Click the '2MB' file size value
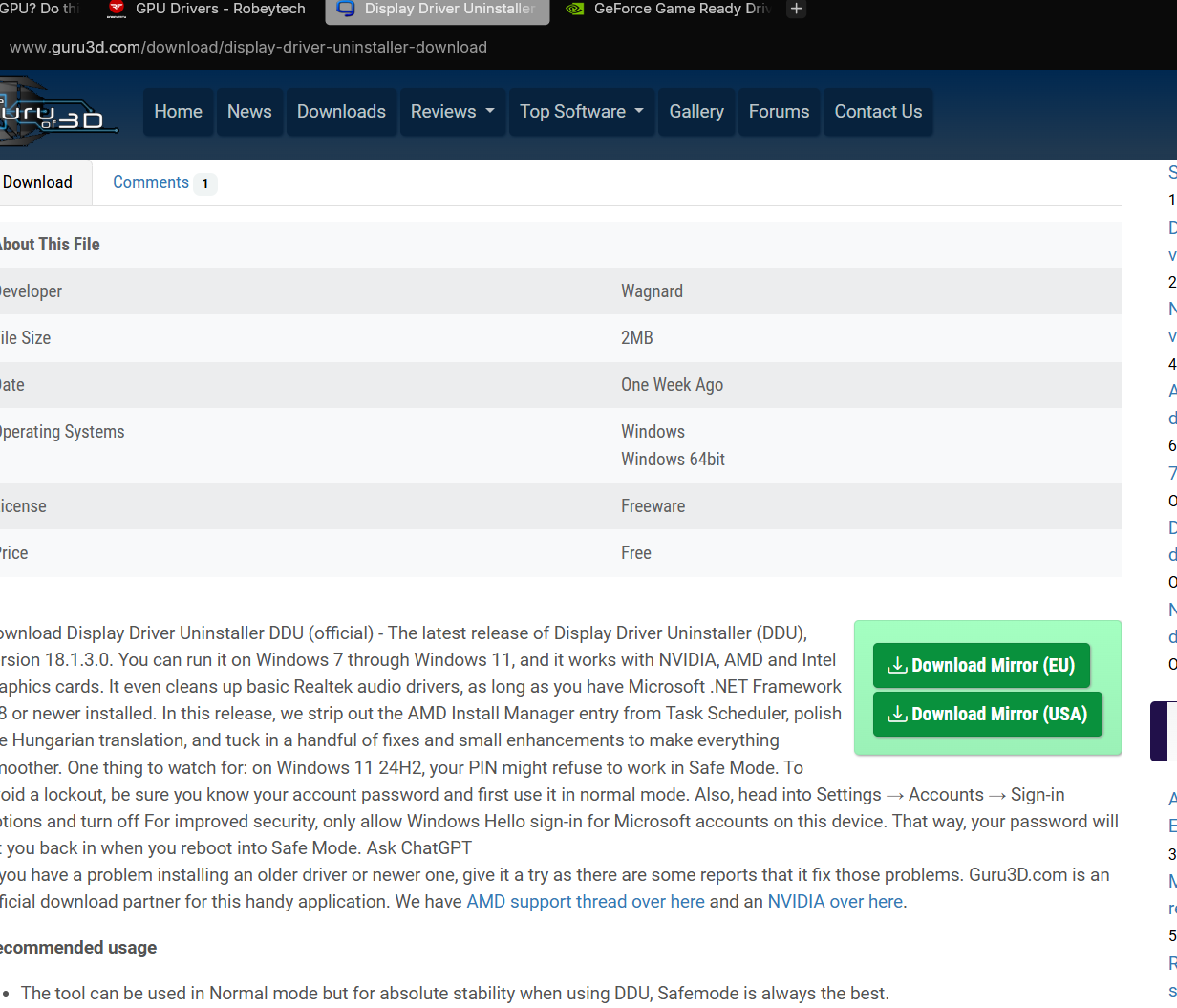Viewport: 1177px width, 1008px height. [637, 338]
